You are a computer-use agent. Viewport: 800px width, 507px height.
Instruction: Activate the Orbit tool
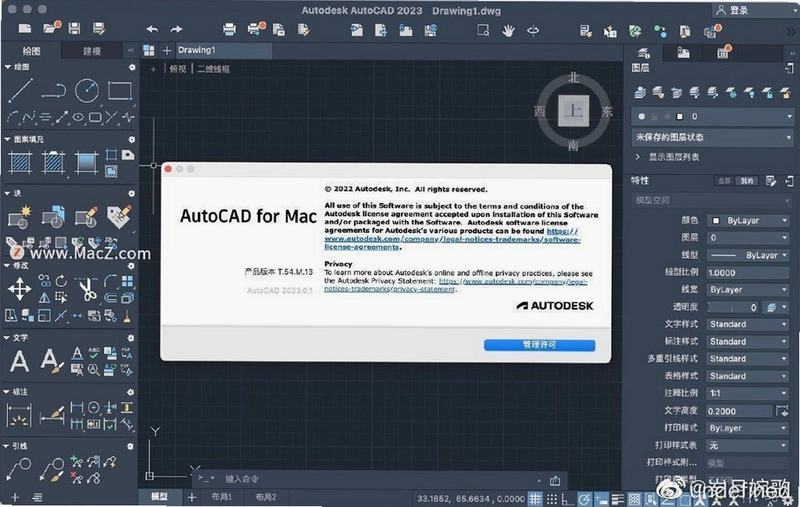coord(533,31)
